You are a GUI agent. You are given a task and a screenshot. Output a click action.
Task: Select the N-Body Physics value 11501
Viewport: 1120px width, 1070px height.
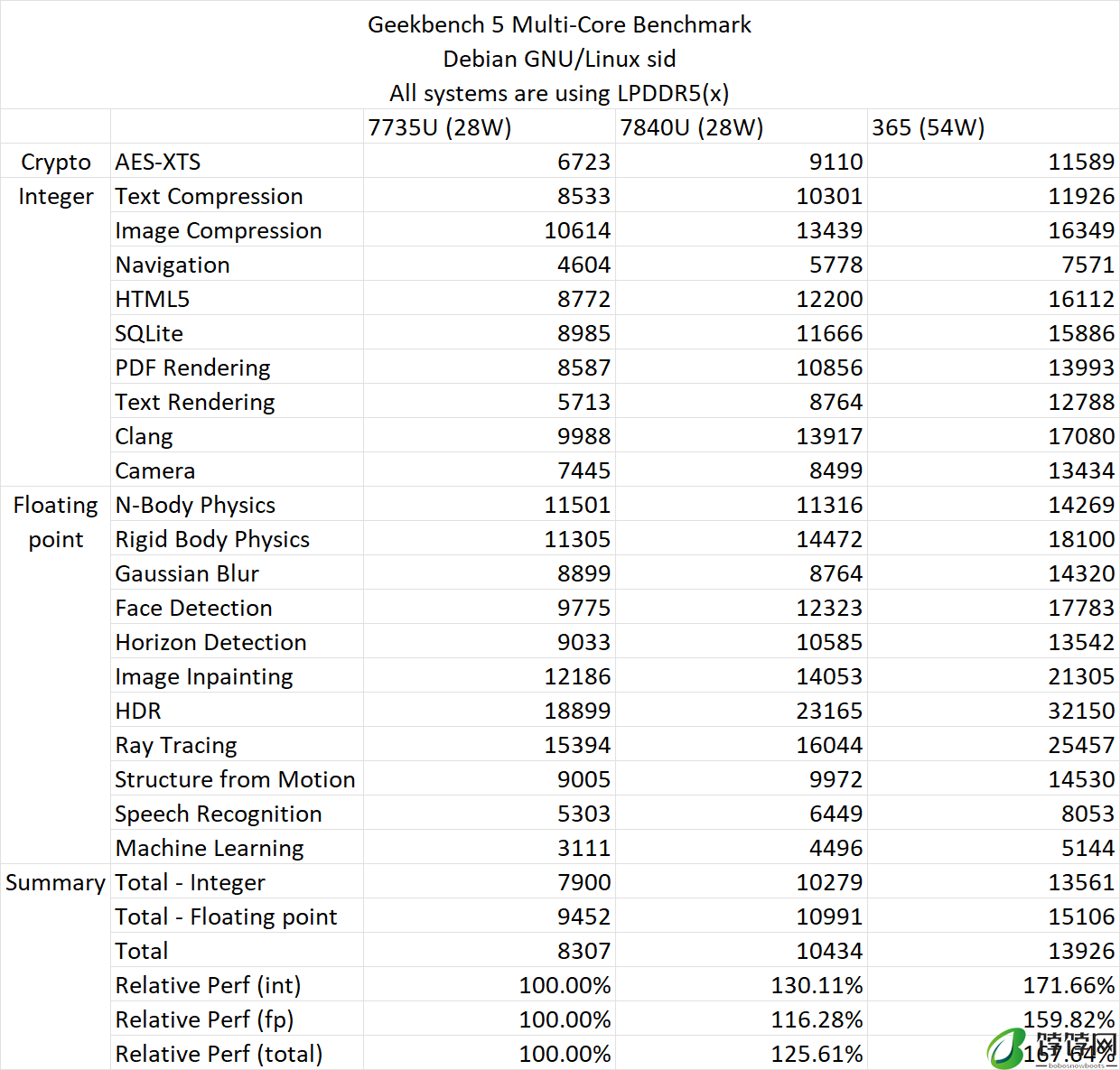[577, 505]
